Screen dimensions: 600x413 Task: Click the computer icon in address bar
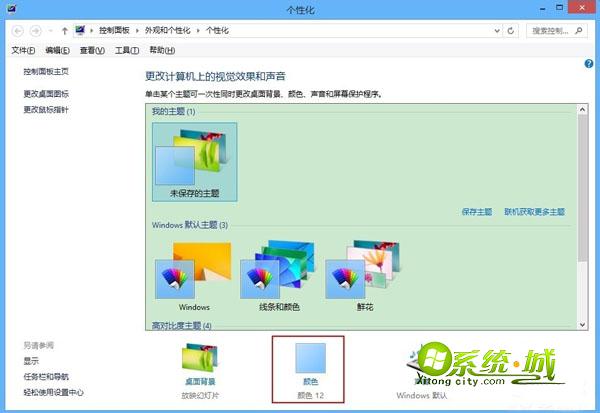tap(80, 30)
